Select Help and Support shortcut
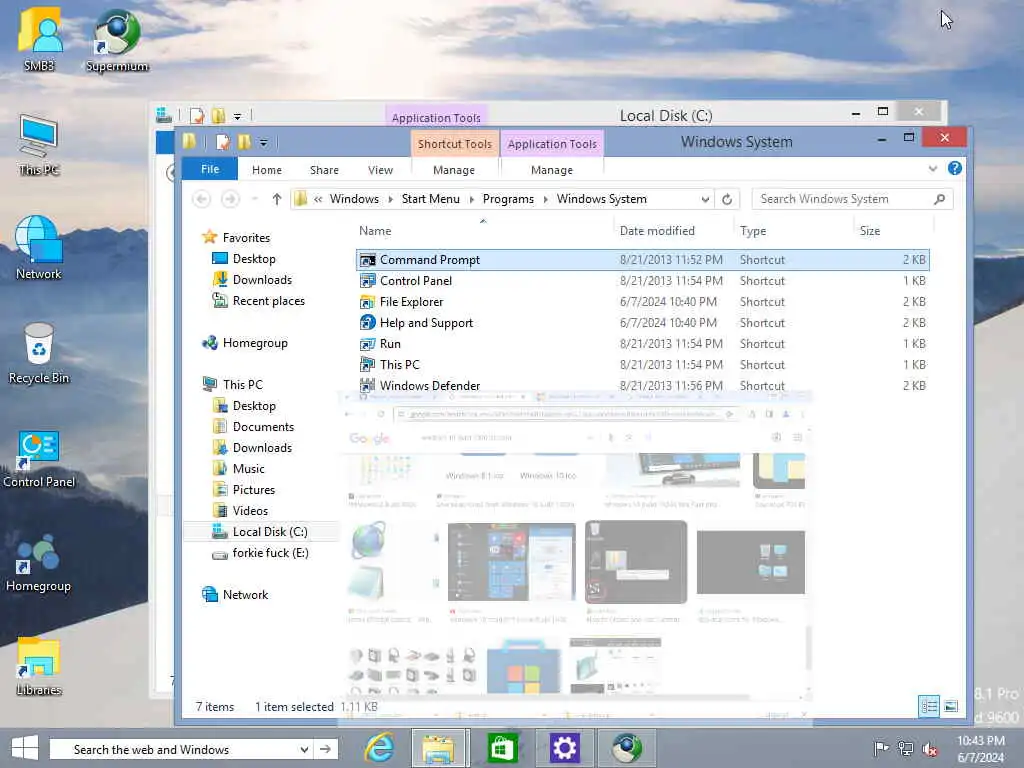The height and width of the screenshot is (768, 1024). [x=643, y=323]
